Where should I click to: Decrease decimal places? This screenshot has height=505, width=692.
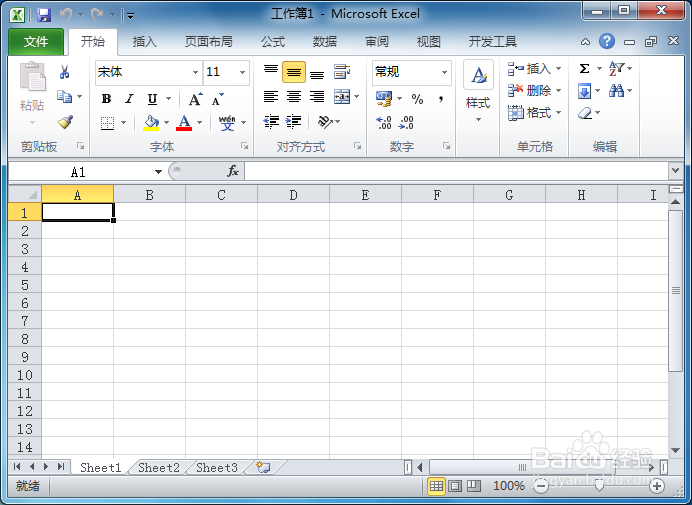click(406, 122)
